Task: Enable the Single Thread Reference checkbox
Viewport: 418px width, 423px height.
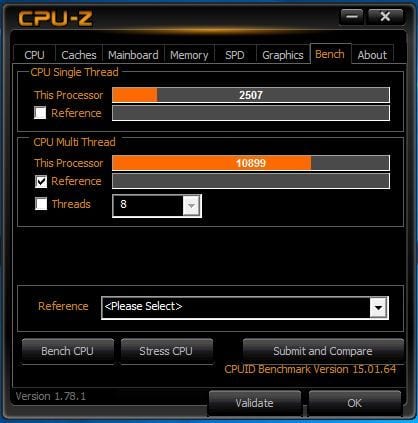Action: (x=40, y=113)
